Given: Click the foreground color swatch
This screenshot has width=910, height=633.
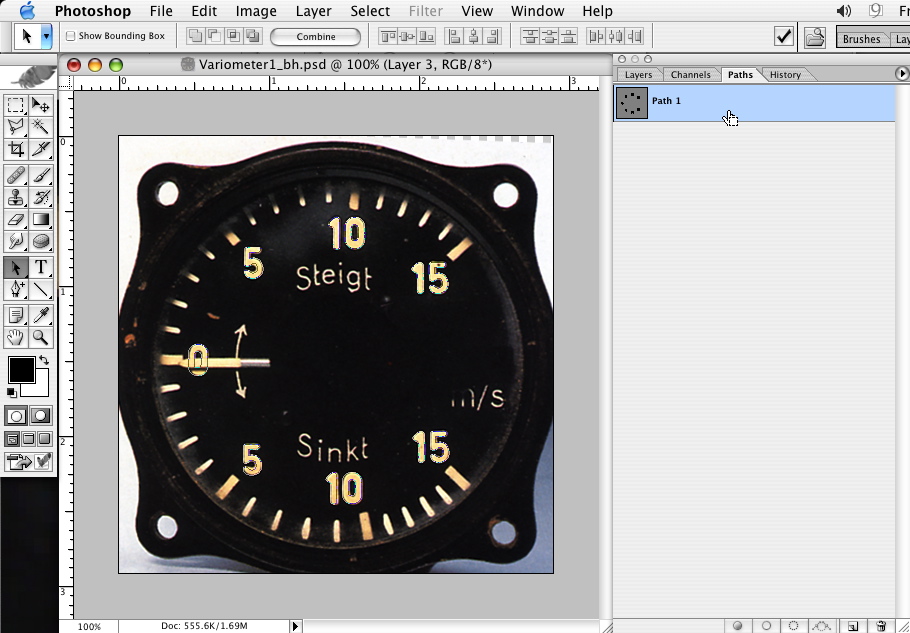Looking at the screenshot, I should click(x=21, y=369).
